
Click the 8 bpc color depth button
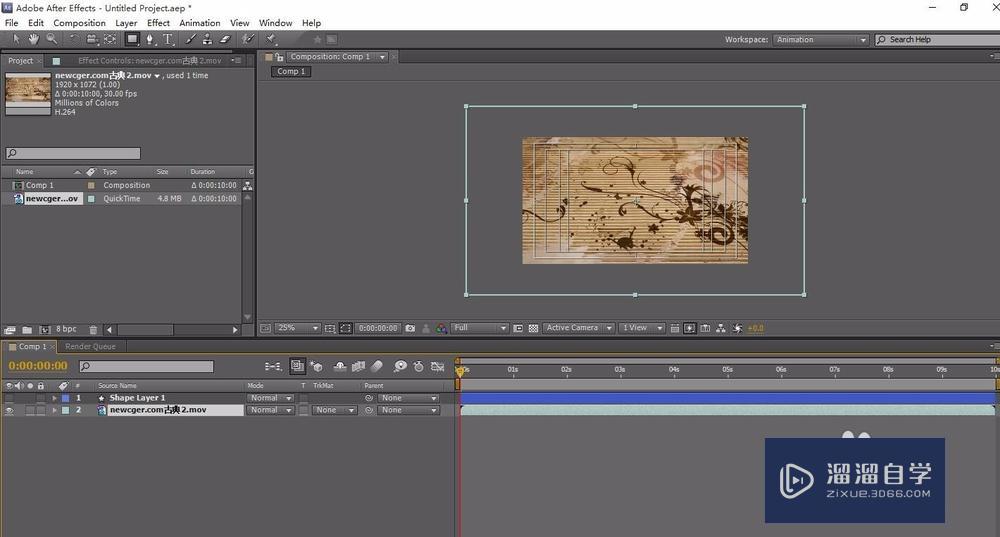[x=66, y=329]
